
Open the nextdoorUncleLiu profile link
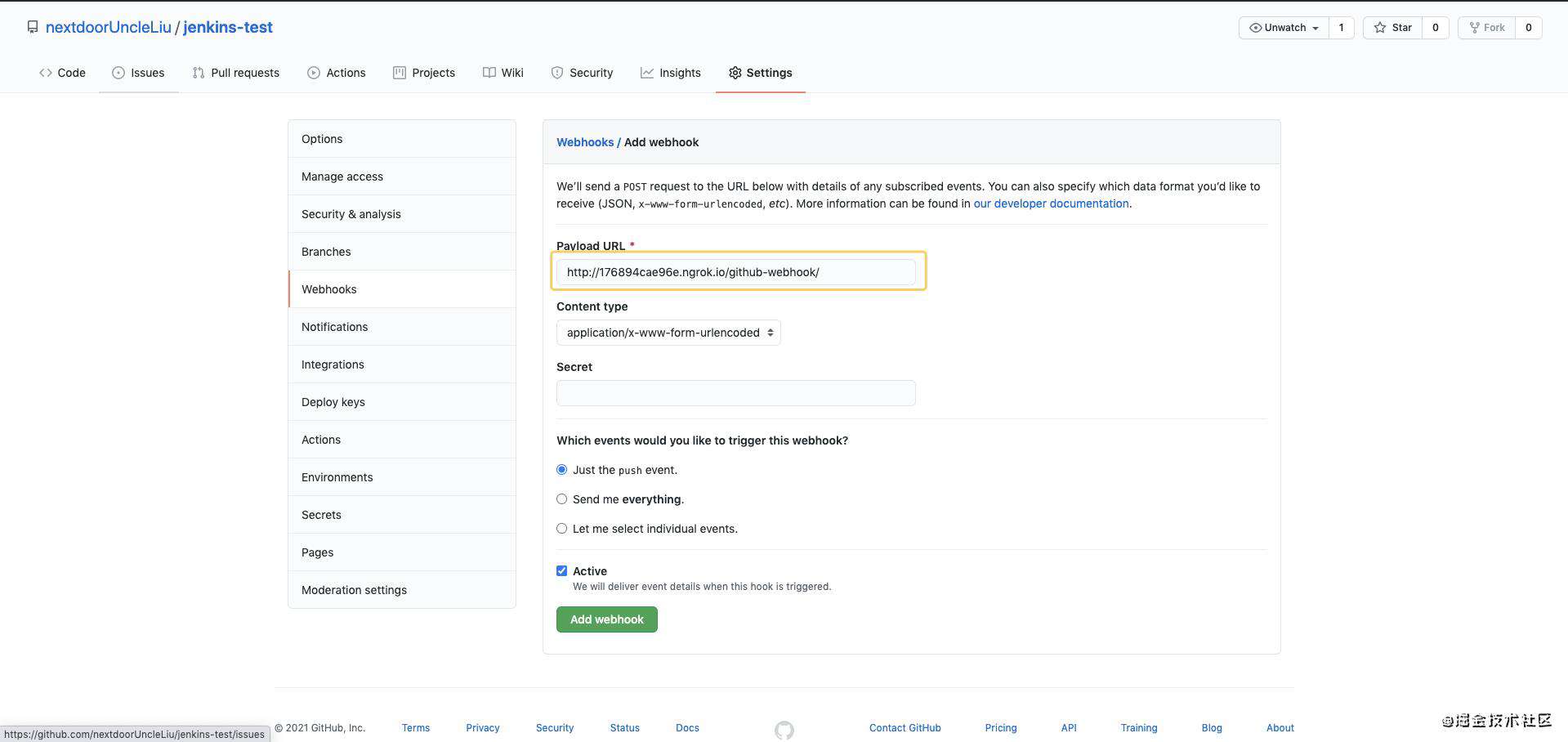(109, 27)
